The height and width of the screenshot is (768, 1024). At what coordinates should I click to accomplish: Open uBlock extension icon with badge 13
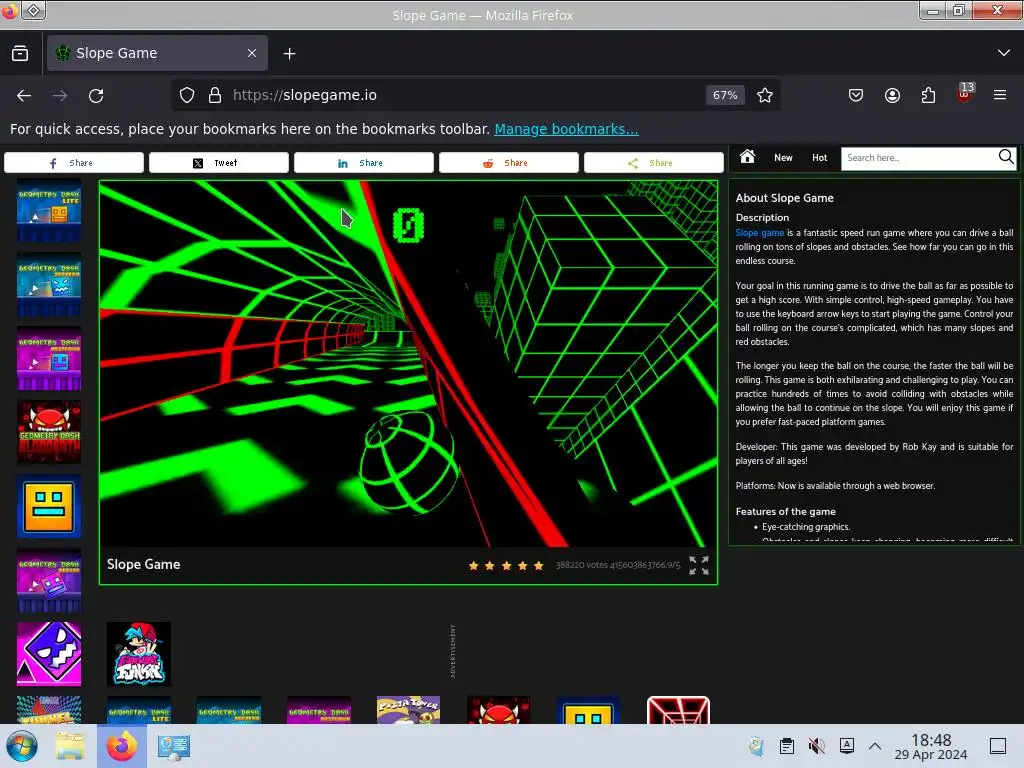tap(965, 93)
